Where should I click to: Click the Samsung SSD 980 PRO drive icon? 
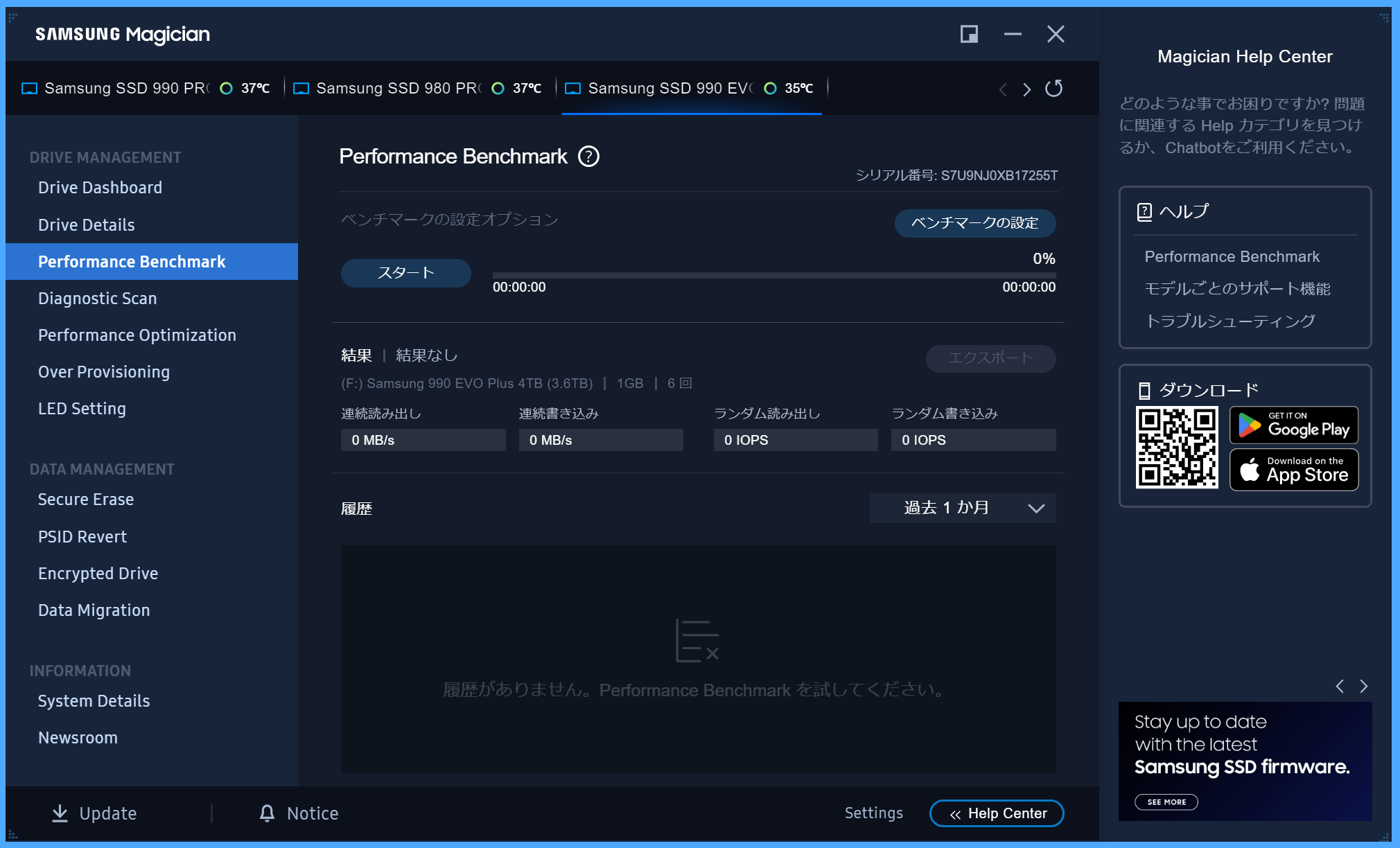[x=301, y=89]
